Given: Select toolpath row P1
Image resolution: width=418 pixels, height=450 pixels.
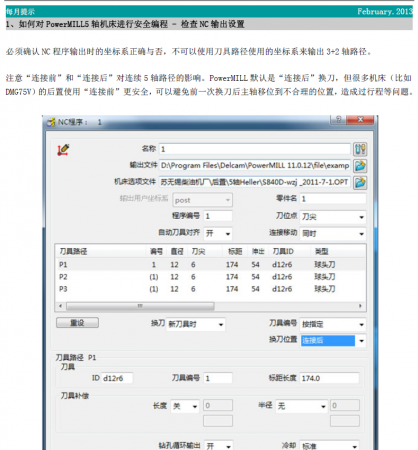Looking at the screenshot, I should [x=210, y=265].
